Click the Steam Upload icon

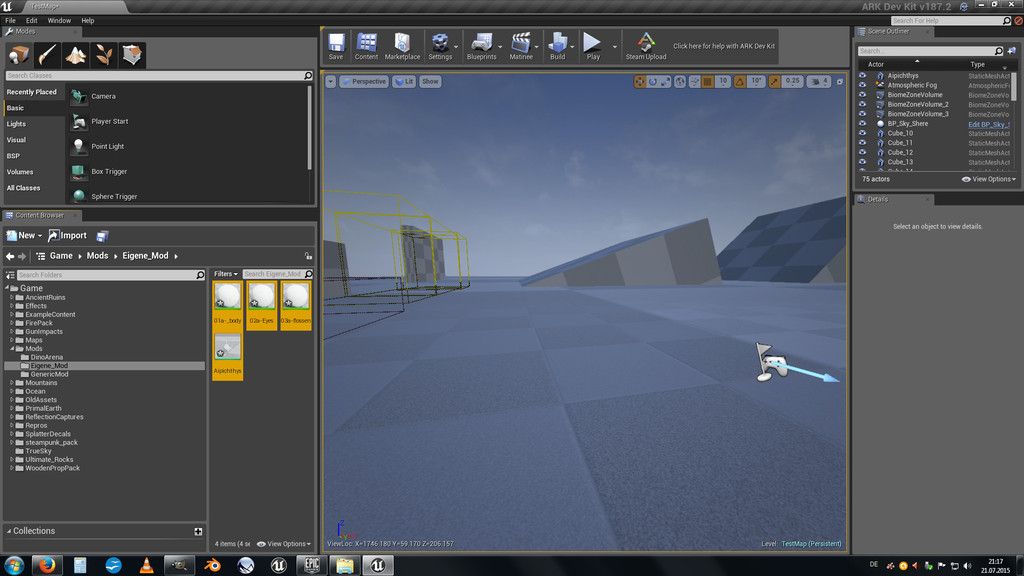[646, 45]
